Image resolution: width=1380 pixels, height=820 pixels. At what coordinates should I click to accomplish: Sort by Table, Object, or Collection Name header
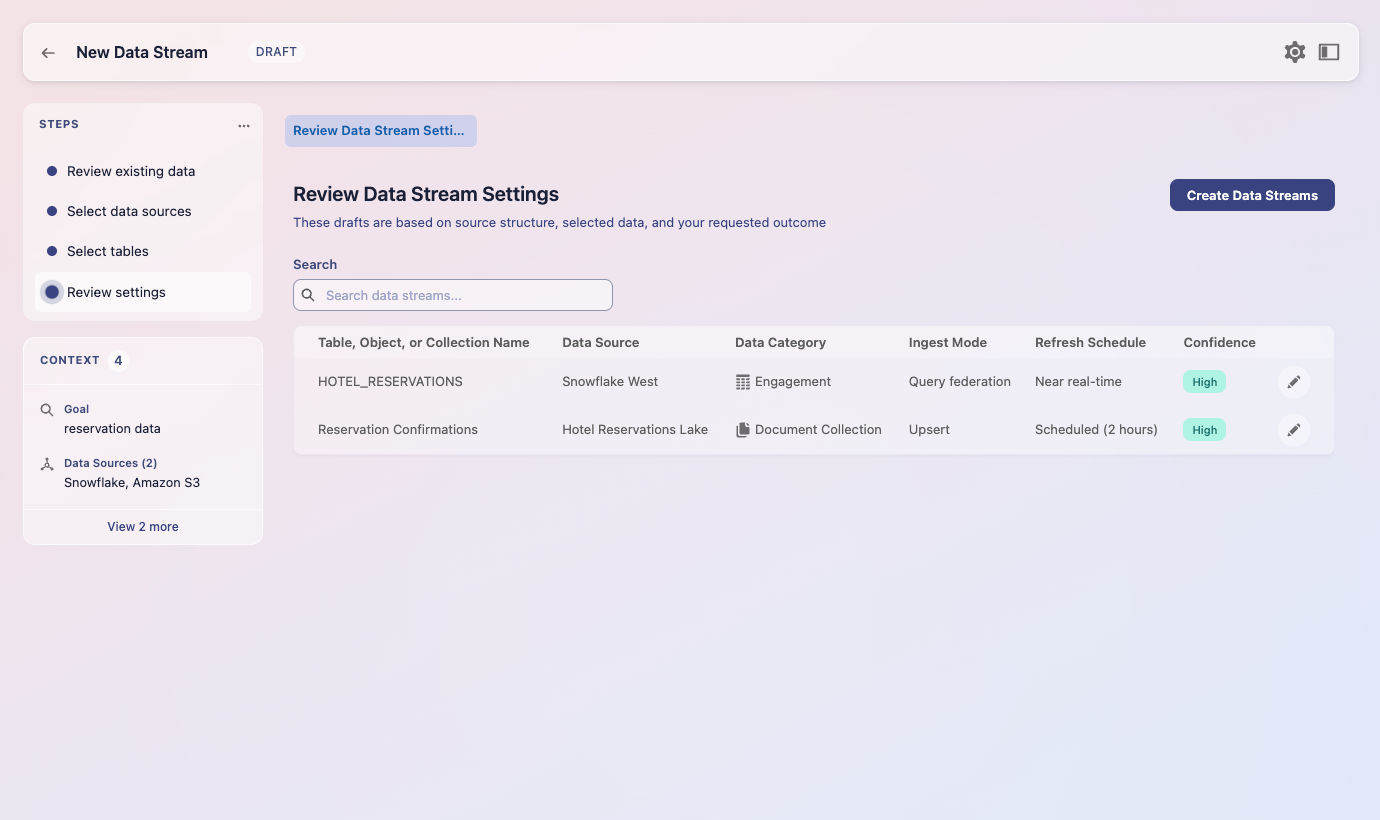(424, 342)
